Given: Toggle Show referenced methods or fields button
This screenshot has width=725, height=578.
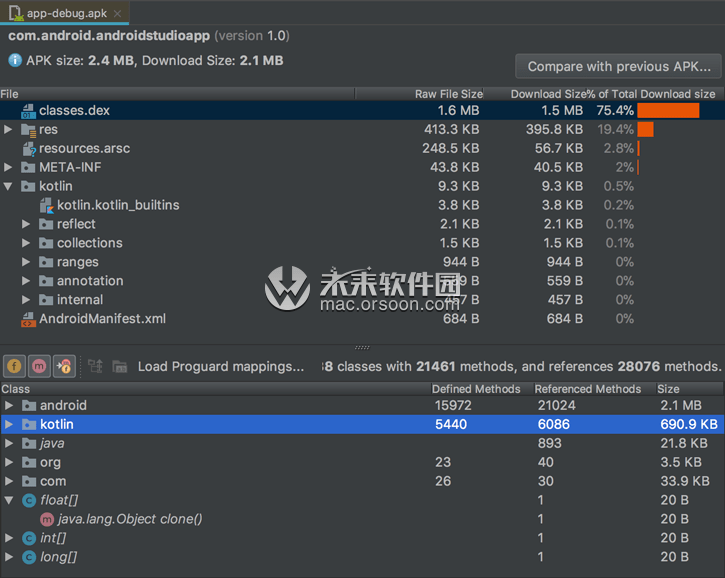Looking at the screenshot, I should [64, 367].
